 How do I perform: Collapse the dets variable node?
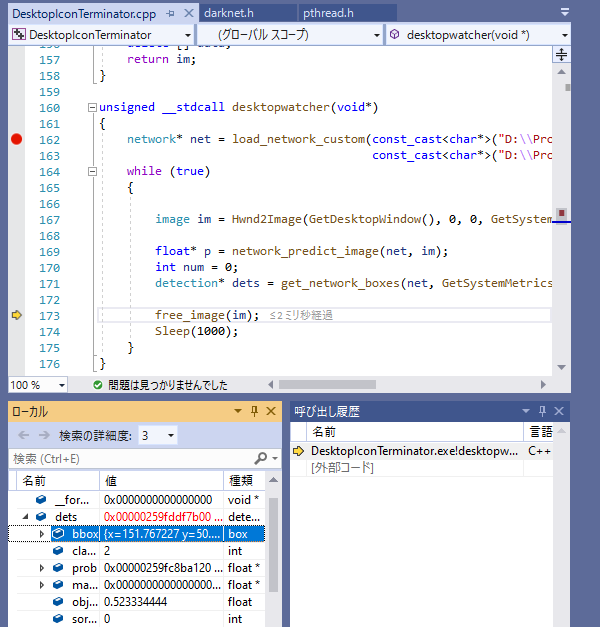tap(26, 517)
